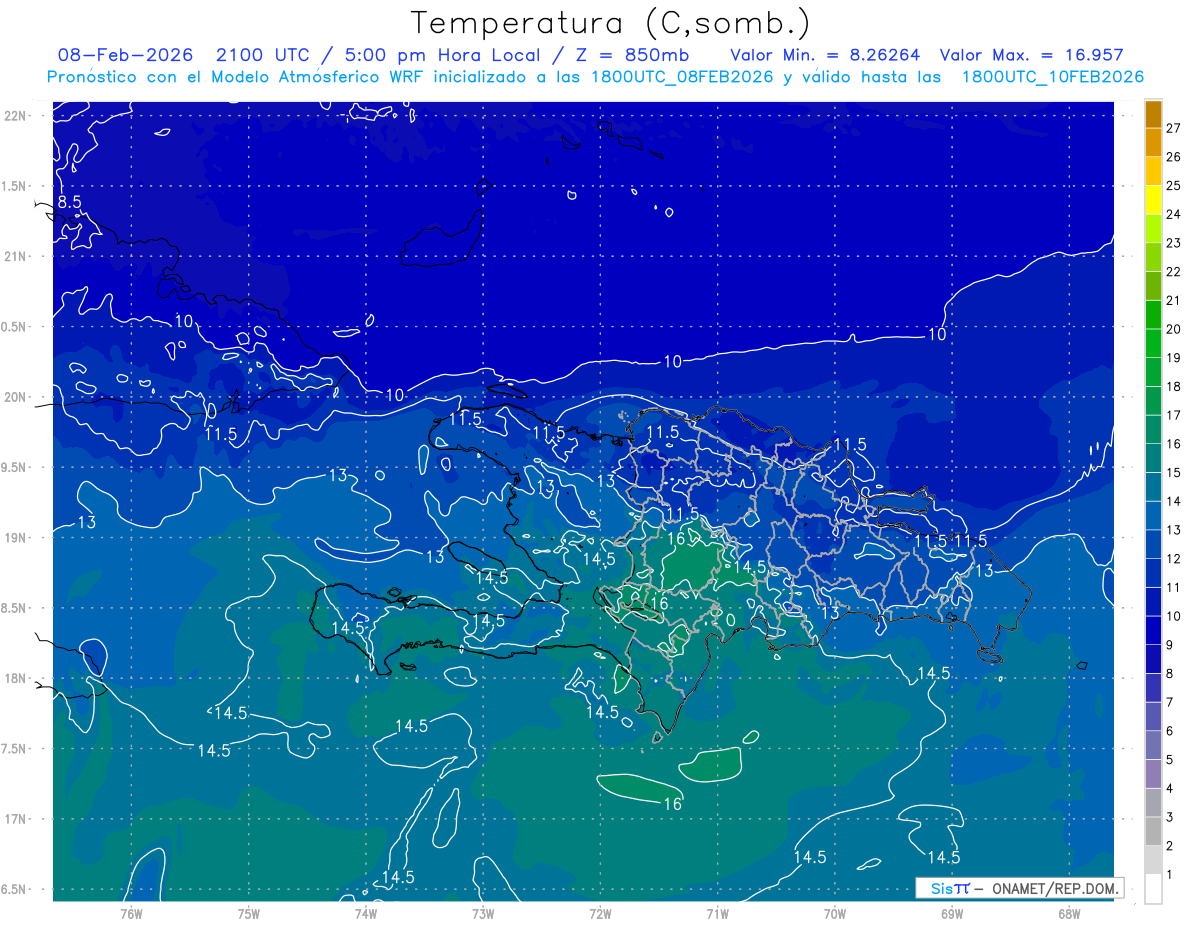This screenshot has width=1200, height=927.
Task: Click the "68W" longitude axis label
Action: click(1069, 914)
